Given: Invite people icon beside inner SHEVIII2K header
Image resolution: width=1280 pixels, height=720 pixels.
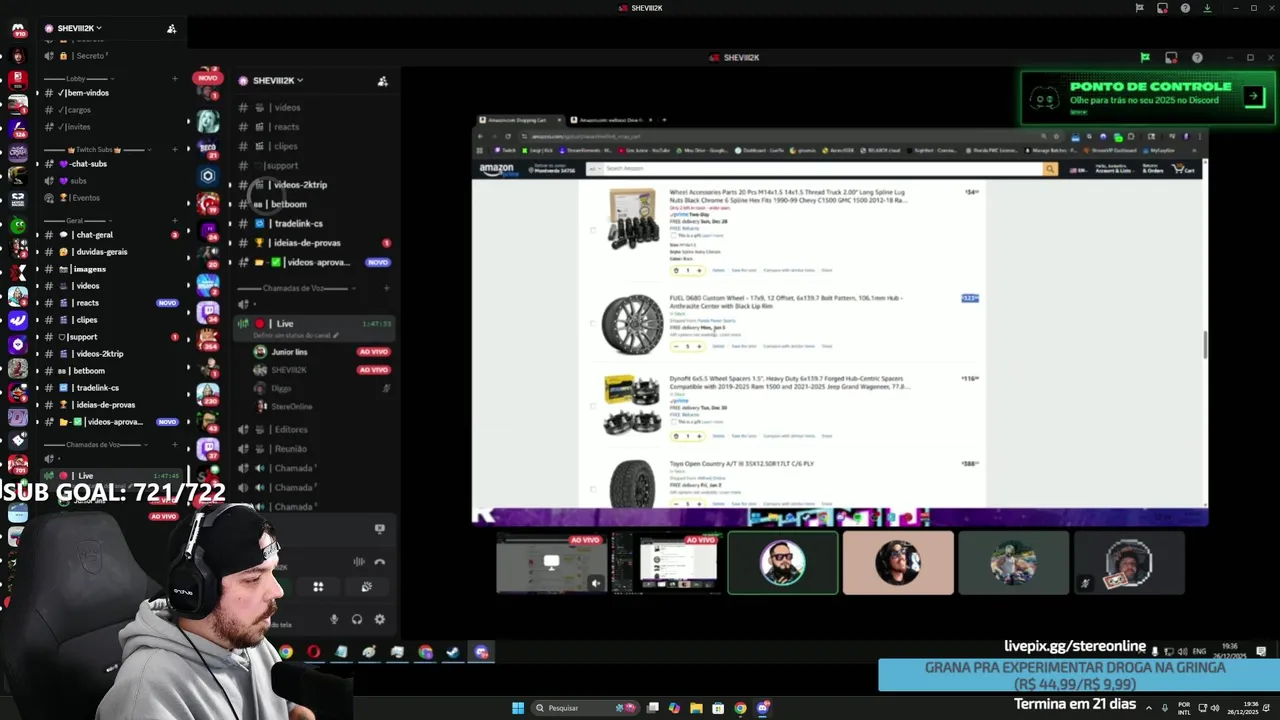Looking at the screenshot, I should point(382,81).
